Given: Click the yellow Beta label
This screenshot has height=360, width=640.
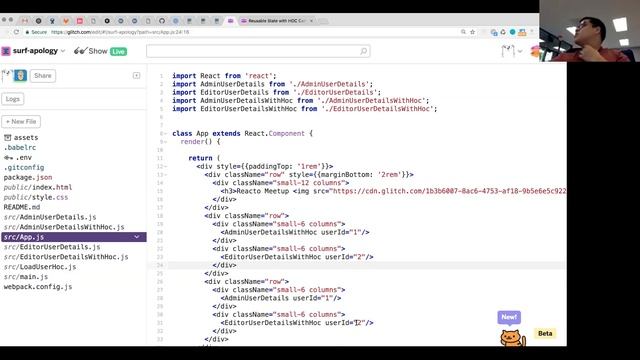Looking at the screenshot, I should 545,333.
